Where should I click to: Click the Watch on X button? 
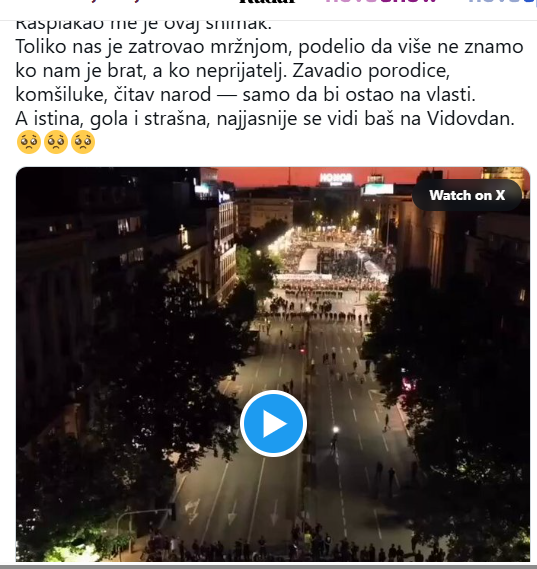tap(467, 195)
